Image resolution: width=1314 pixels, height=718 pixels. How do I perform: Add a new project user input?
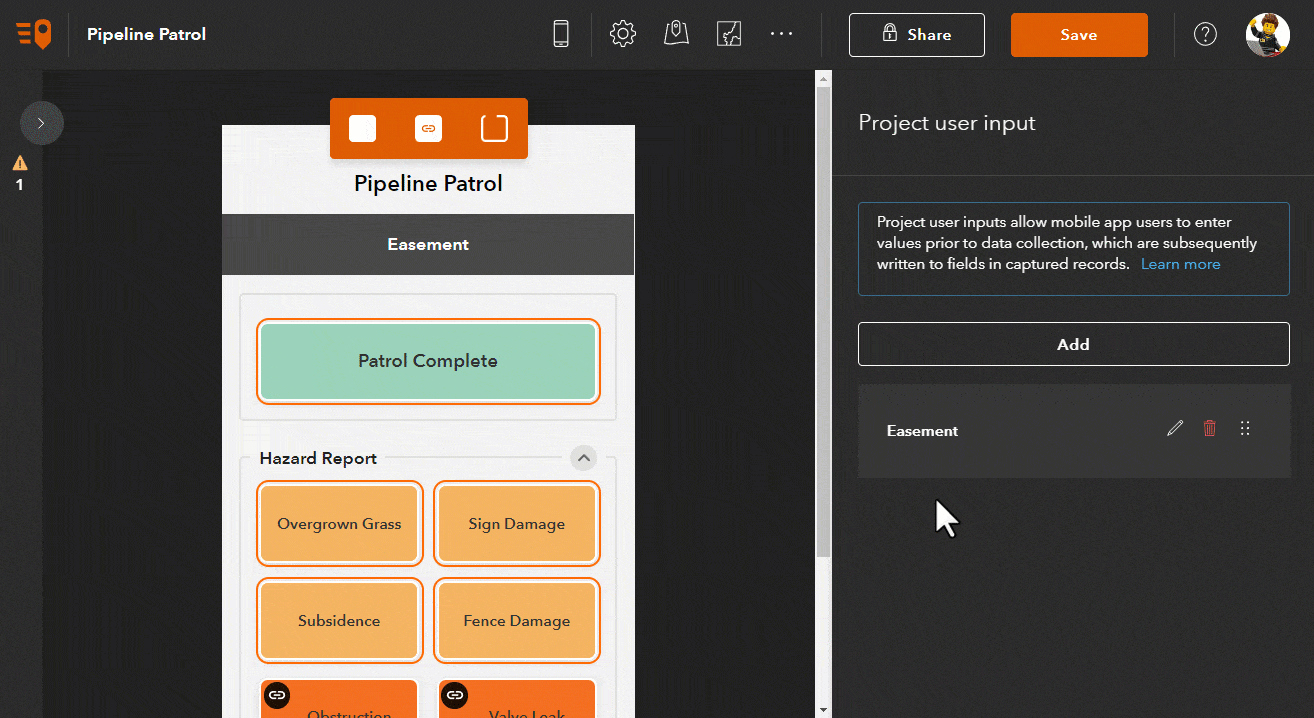point(1073,343)
